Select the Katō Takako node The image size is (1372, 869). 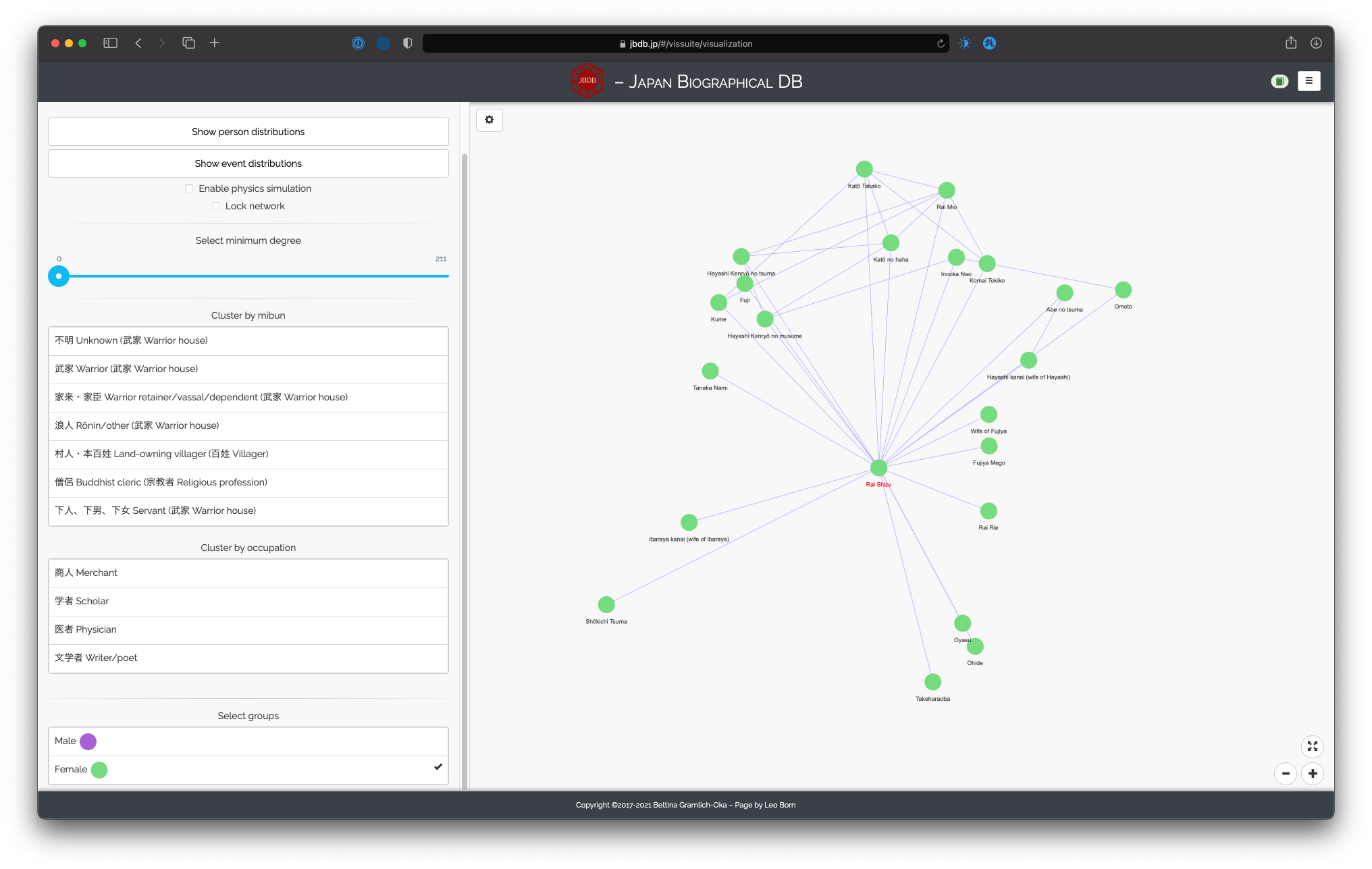pyautogui.click(x=864, y=169)
